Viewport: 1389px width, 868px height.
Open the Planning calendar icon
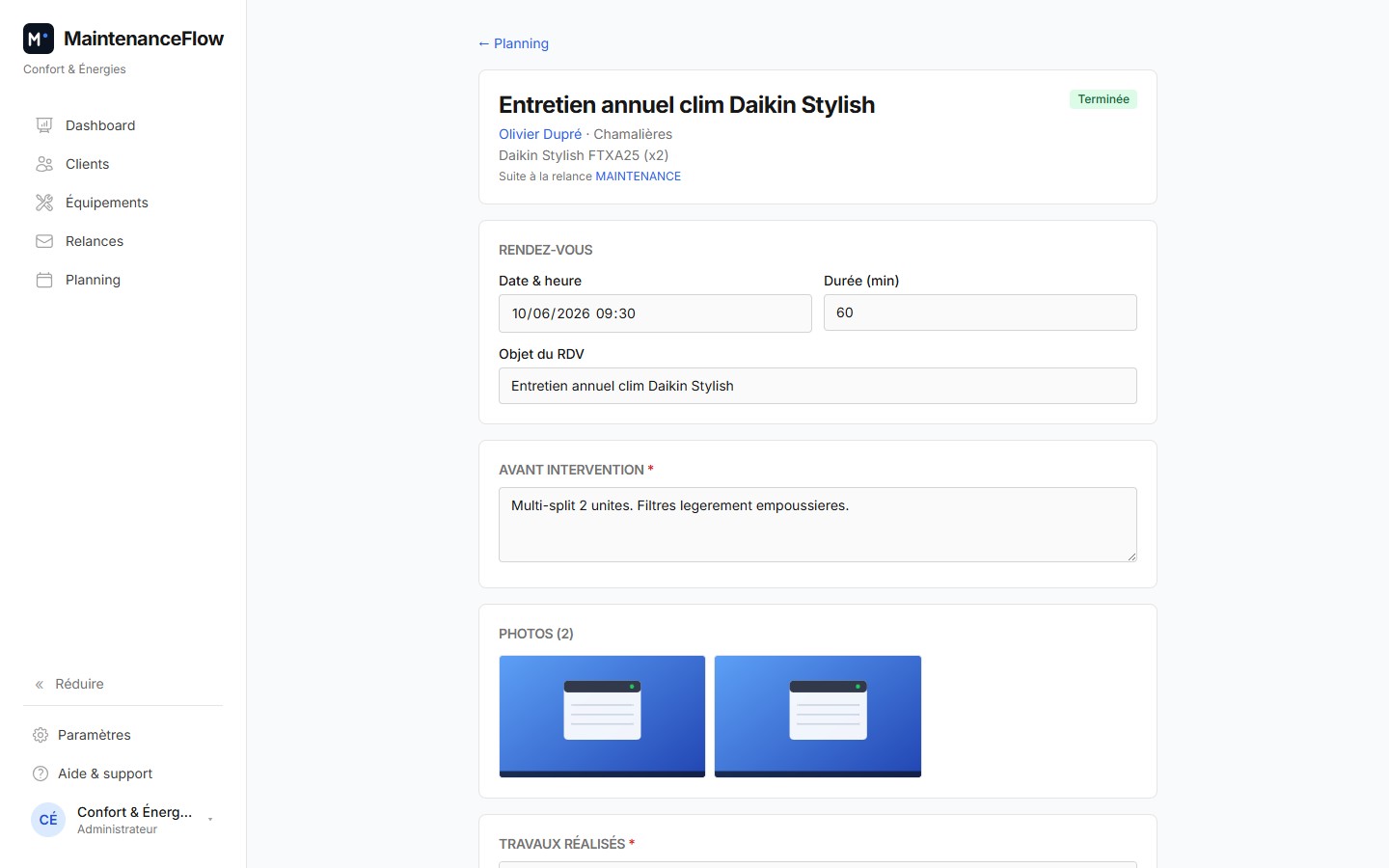(x=44, y=280)
